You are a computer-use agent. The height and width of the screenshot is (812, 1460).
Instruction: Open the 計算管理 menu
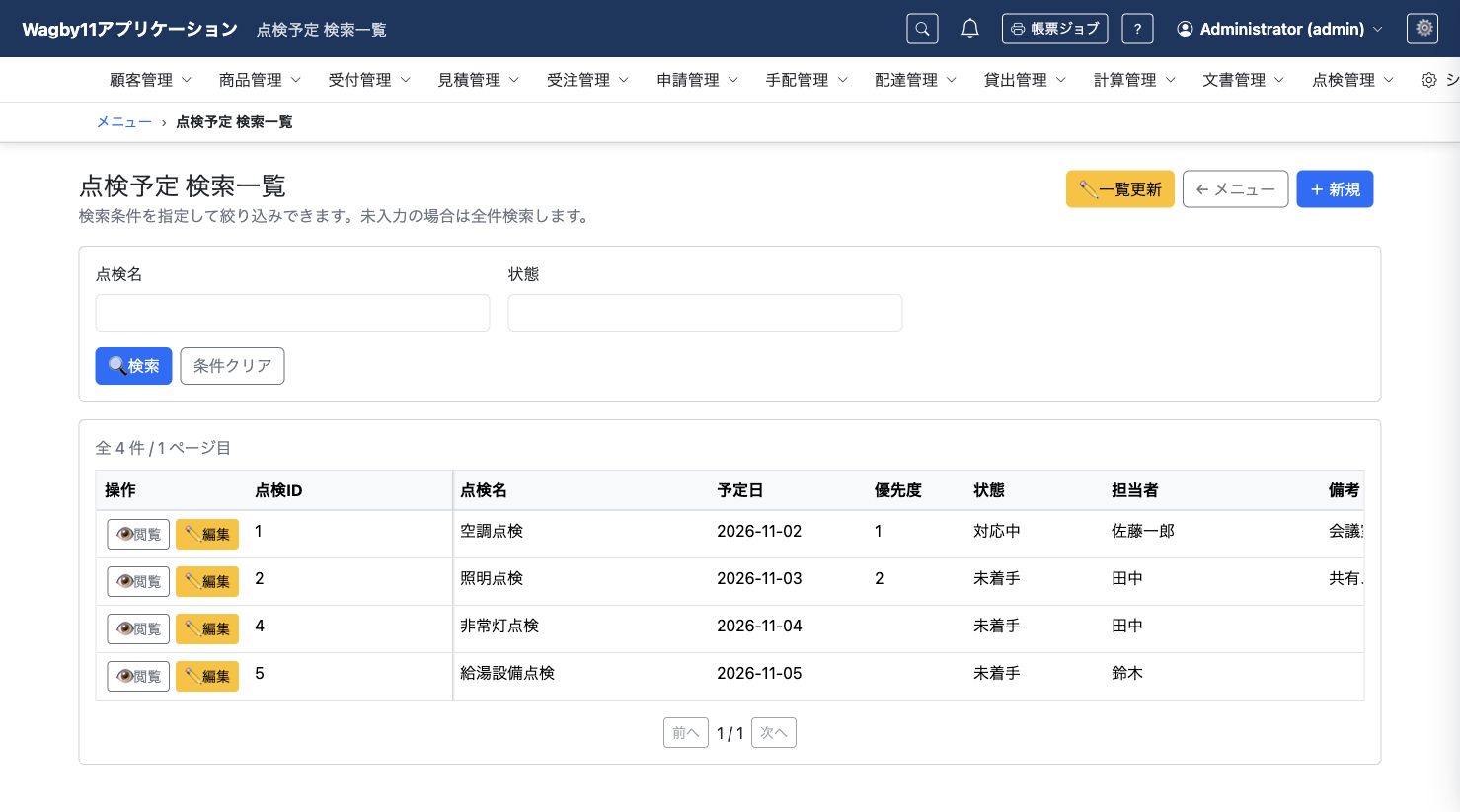pyautogui.click(x=1134, y=80)
